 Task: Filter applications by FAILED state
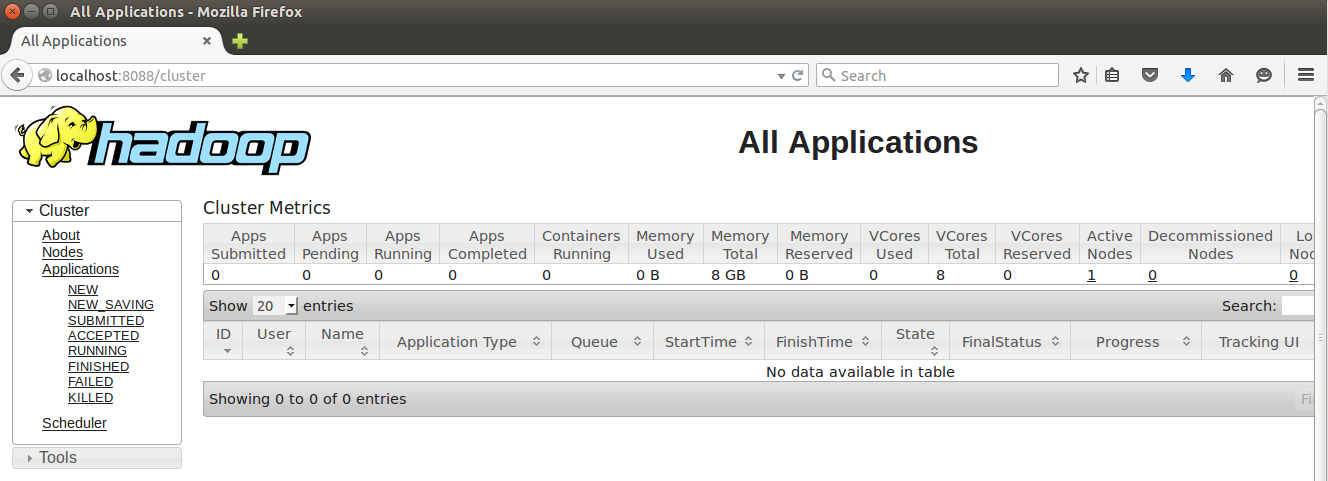90,382
